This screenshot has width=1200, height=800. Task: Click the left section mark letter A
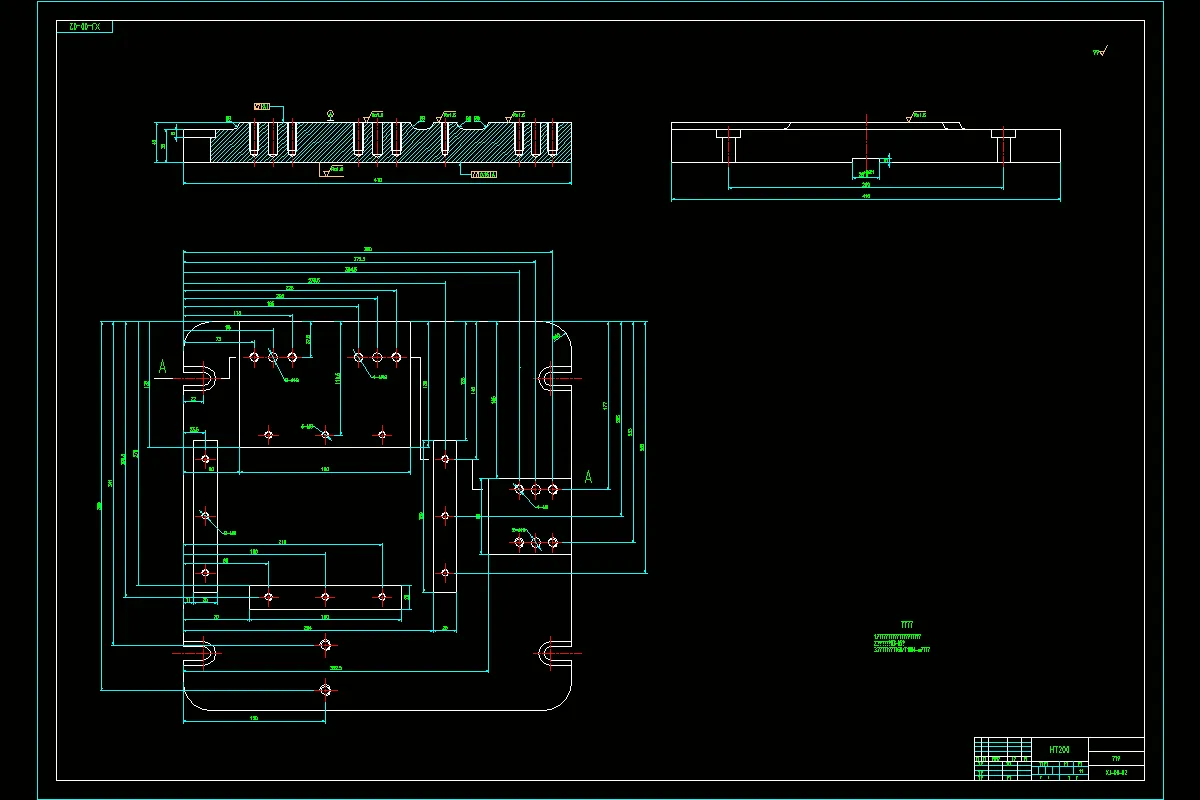click(x=163, y=367)
